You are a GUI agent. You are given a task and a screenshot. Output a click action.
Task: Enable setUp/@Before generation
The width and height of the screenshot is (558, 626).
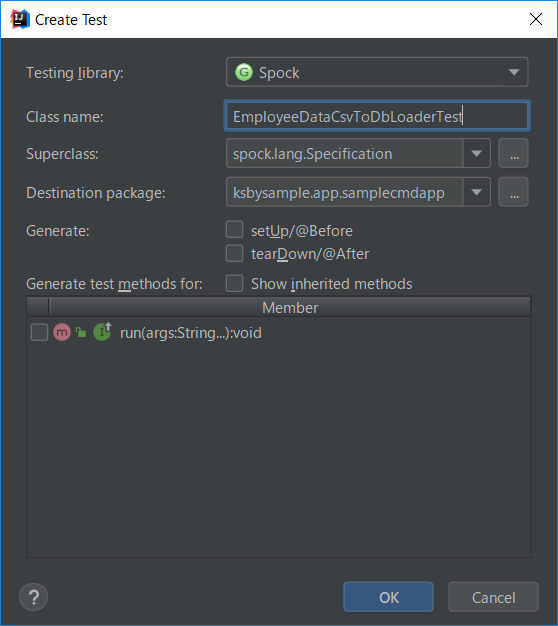(234, 230)
